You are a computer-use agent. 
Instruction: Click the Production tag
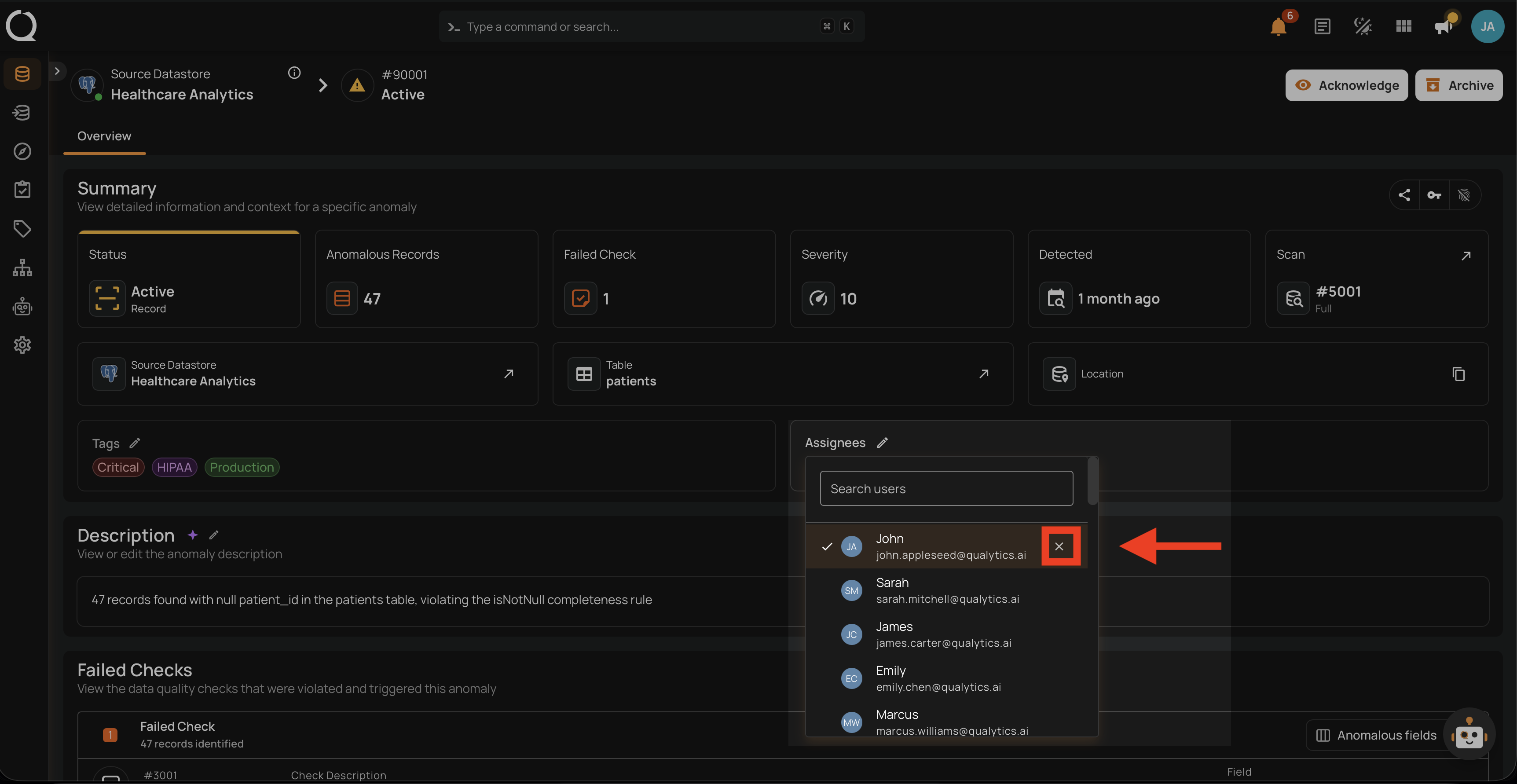242,467
